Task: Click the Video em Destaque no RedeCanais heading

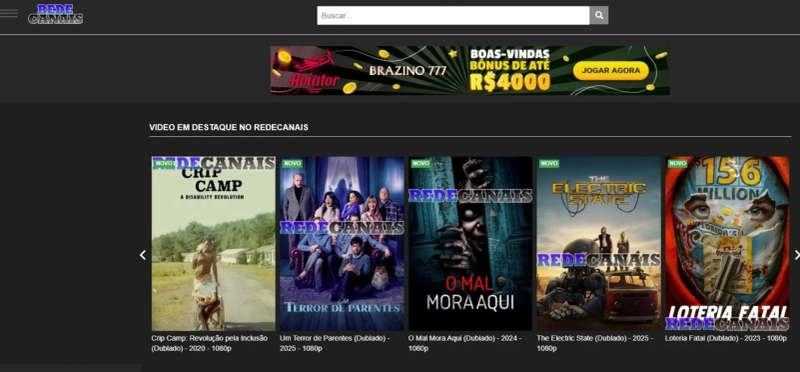Action: [229, 128]
